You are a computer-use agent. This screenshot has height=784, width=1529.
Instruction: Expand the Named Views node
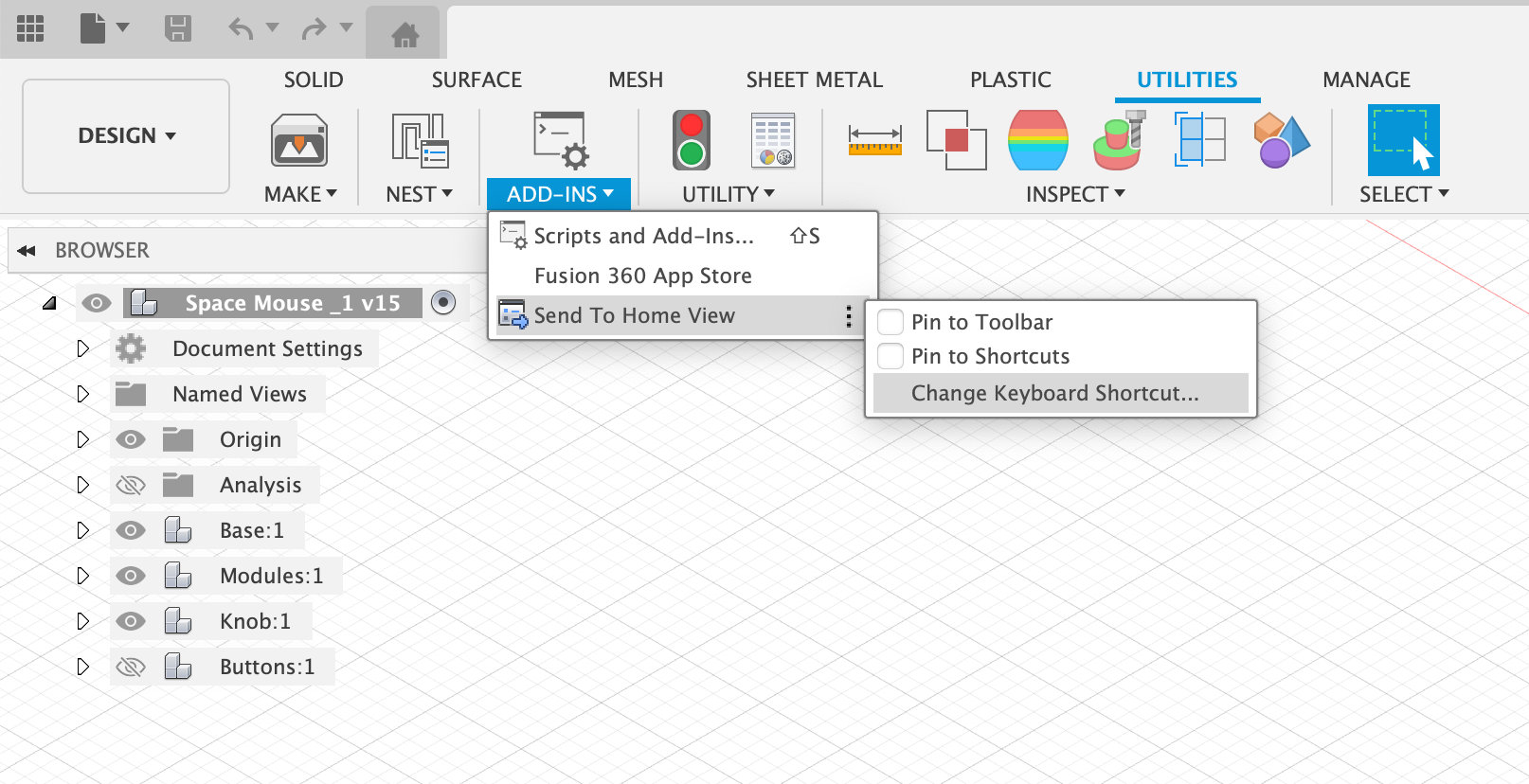[83, 394]
